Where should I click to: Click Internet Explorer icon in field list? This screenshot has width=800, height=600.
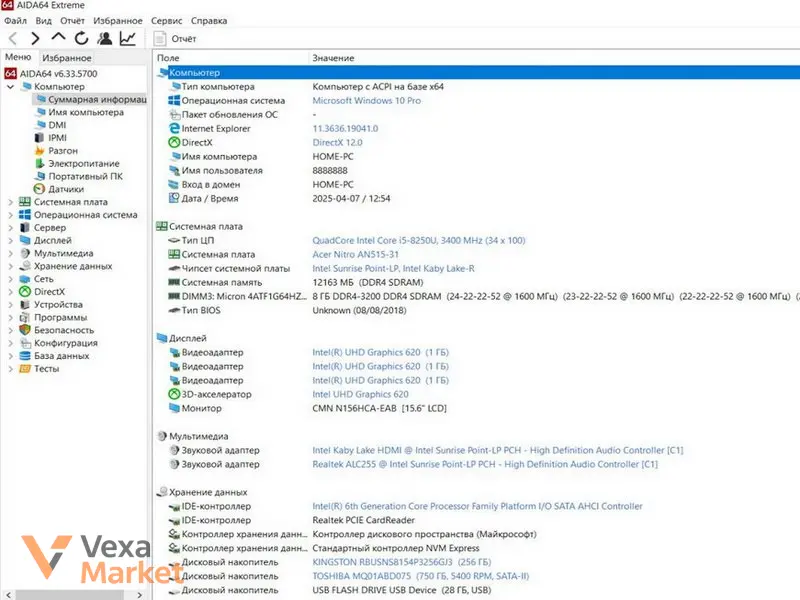pos(174,129)
